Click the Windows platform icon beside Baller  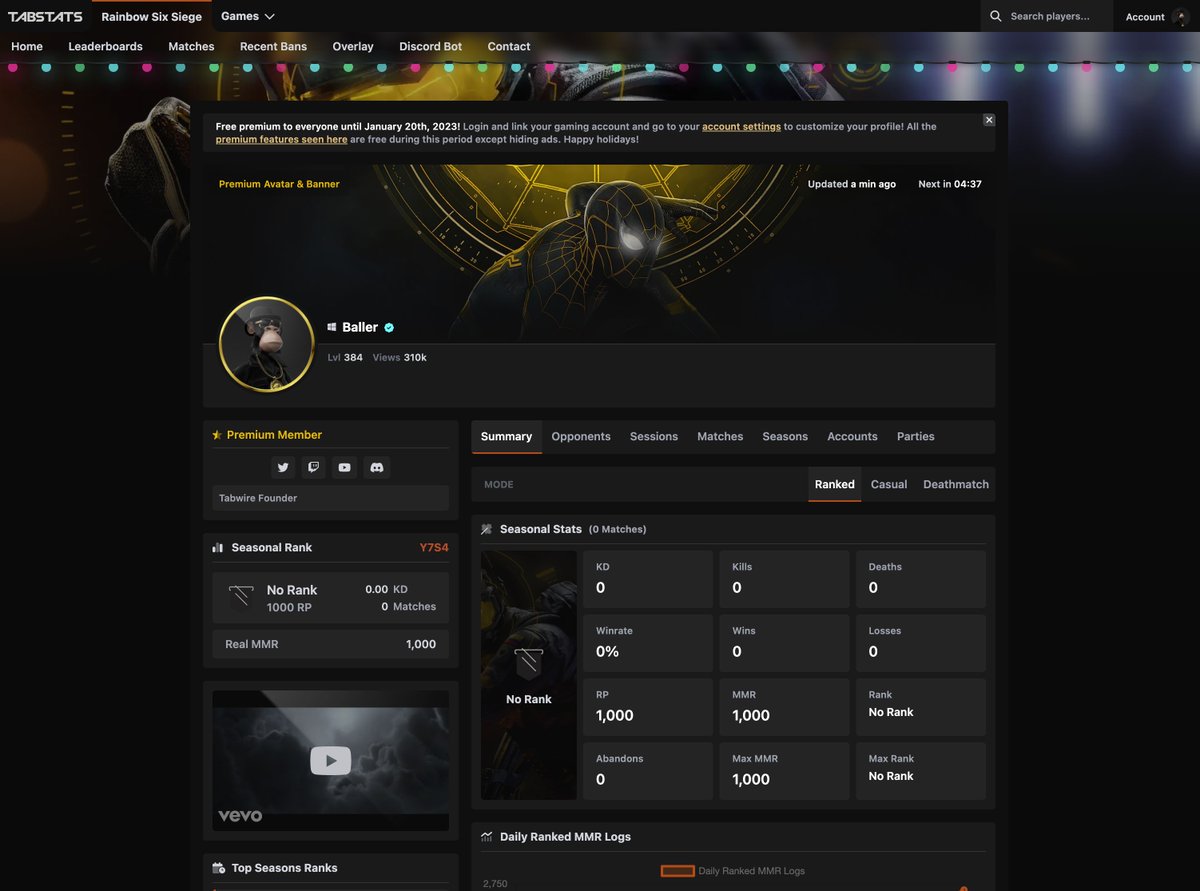(332, 327)
